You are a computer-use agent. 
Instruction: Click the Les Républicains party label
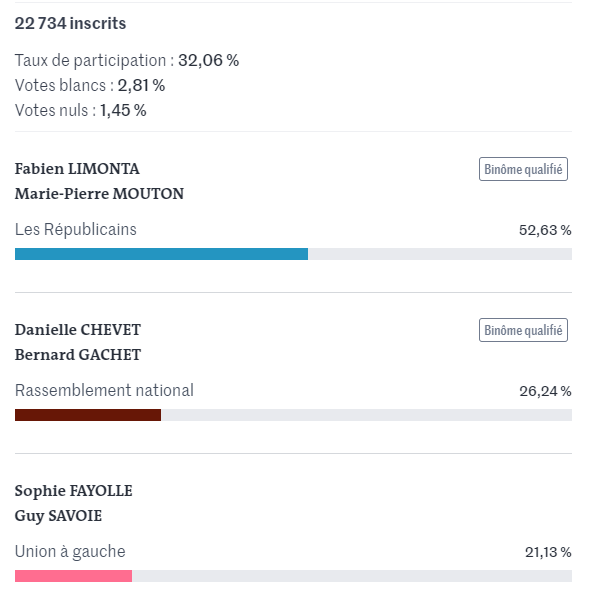click(x=76, y=229)
